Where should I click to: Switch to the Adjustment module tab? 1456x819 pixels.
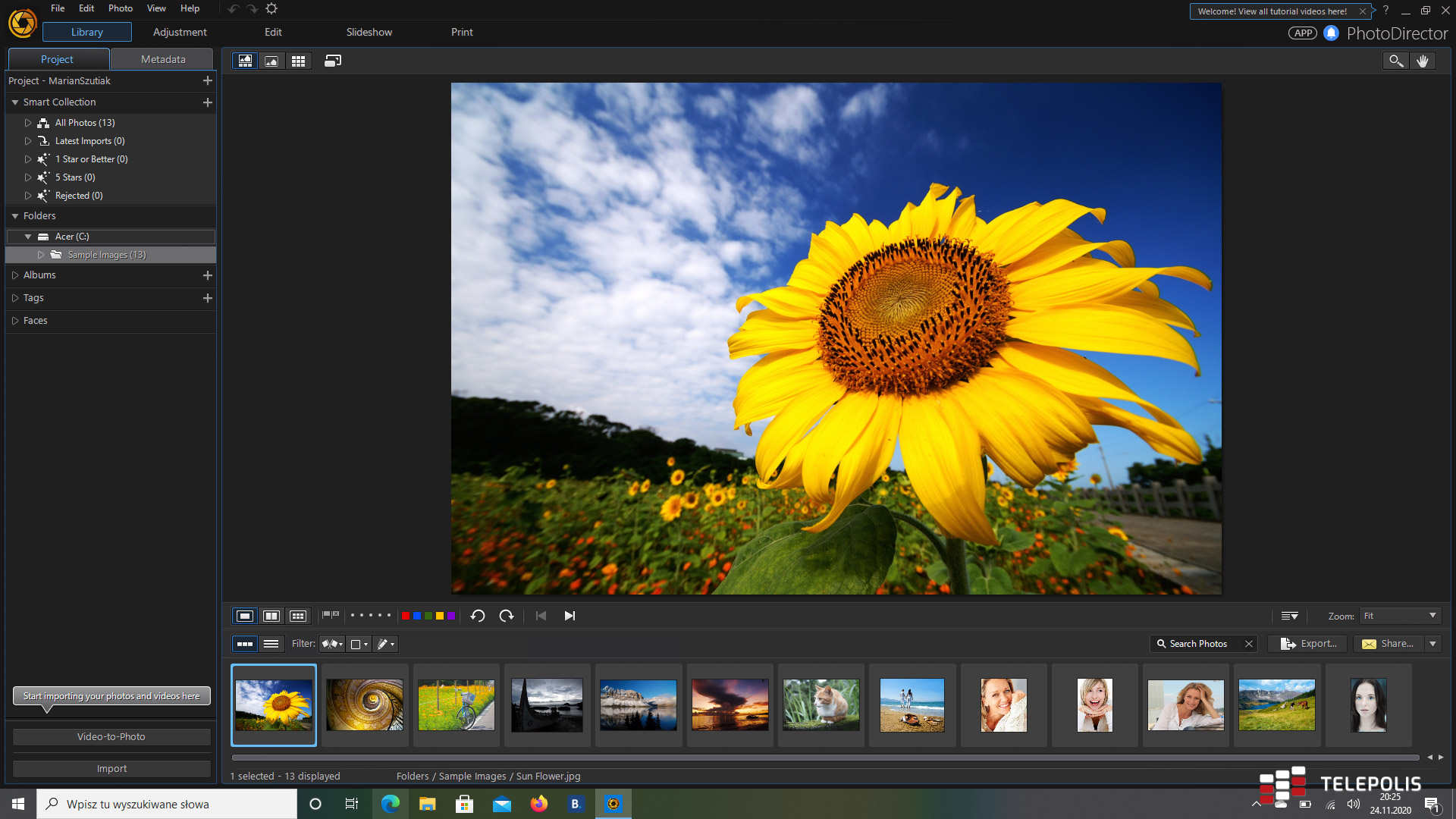pyautogui.click(x=180, y=32)
